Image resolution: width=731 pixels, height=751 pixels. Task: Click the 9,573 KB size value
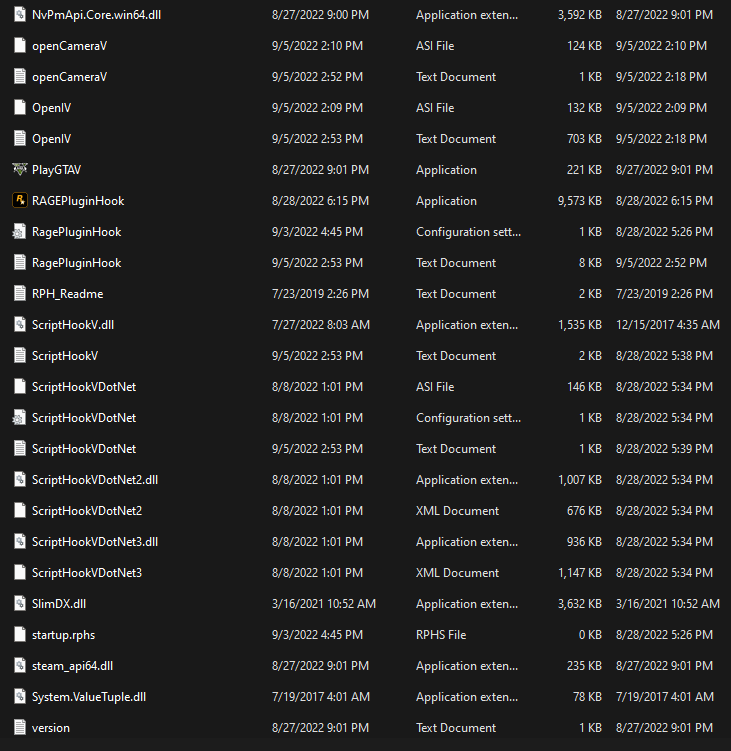(580, 201)
